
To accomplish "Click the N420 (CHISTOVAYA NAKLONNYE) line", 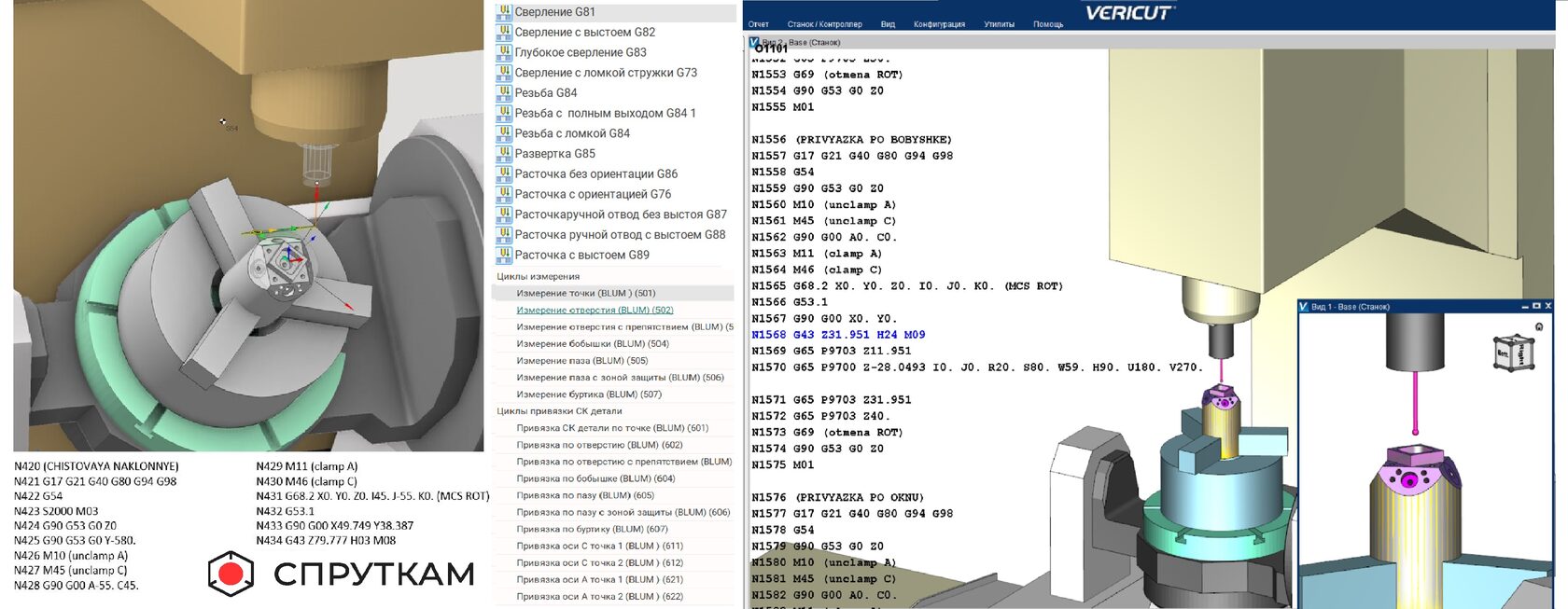I will (96, 466).
